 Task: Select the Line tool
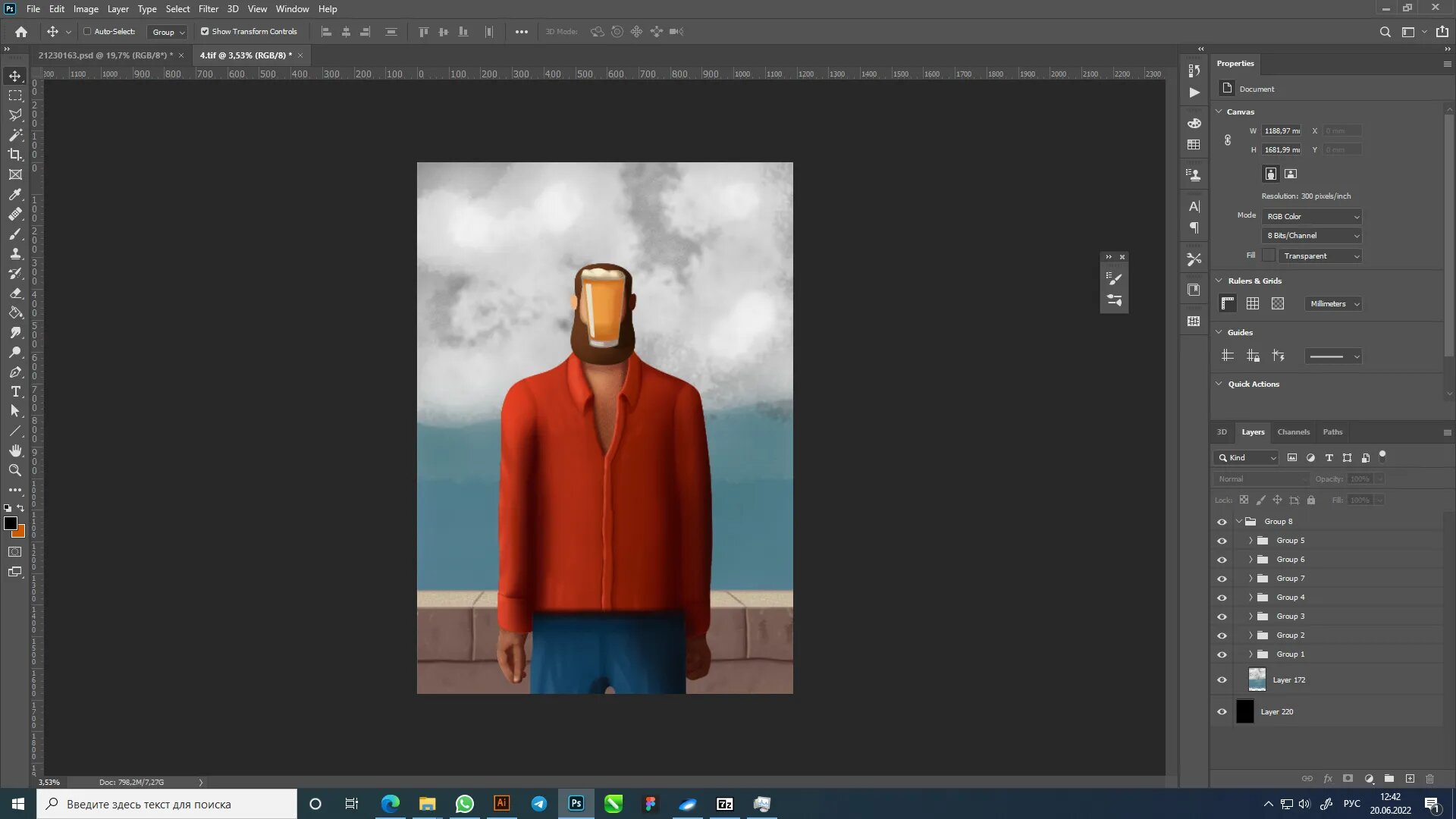tap(15, 431)
